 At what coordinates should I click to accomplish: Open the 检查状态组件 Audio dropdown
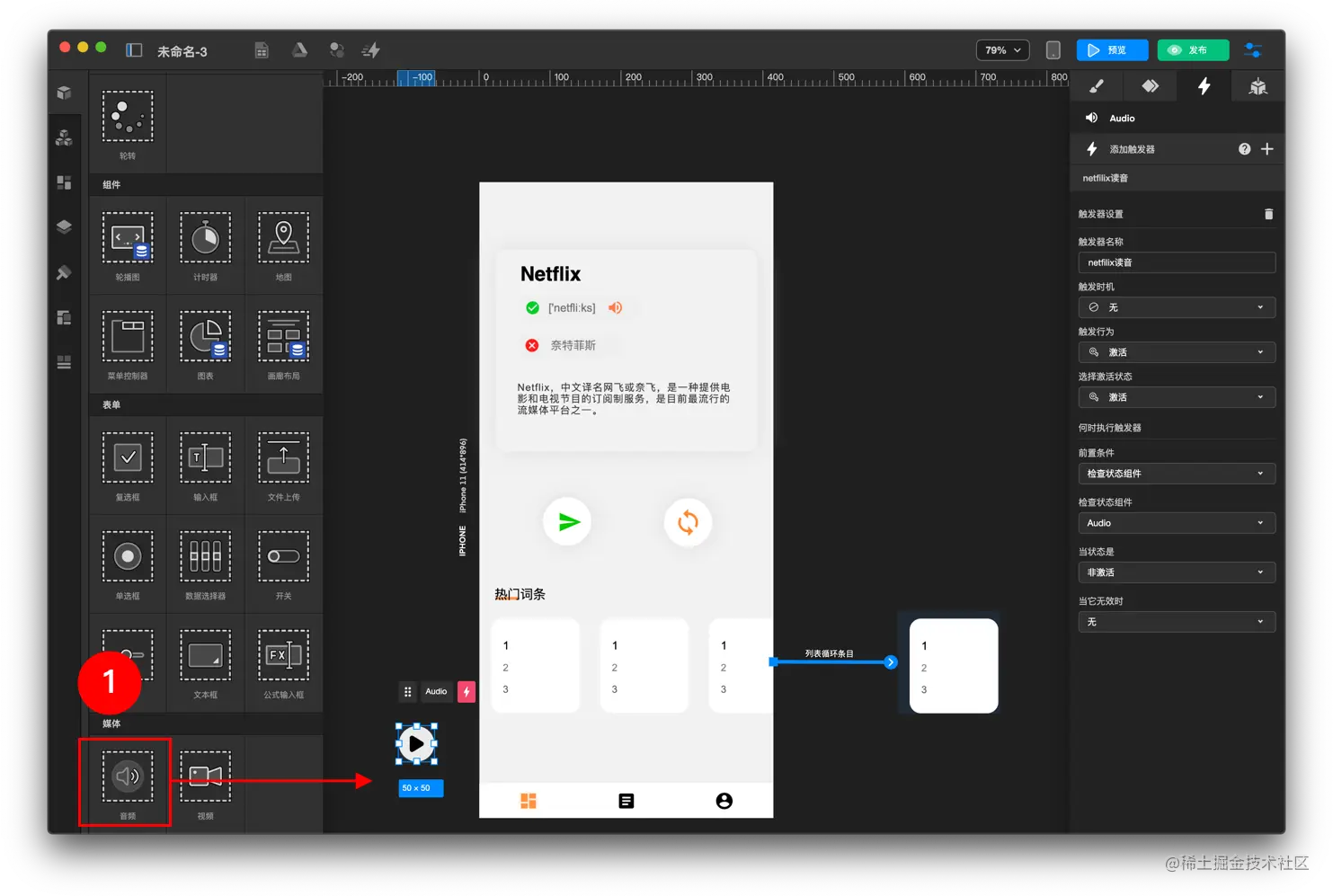pyautogui.click(x=1177, y=523)
